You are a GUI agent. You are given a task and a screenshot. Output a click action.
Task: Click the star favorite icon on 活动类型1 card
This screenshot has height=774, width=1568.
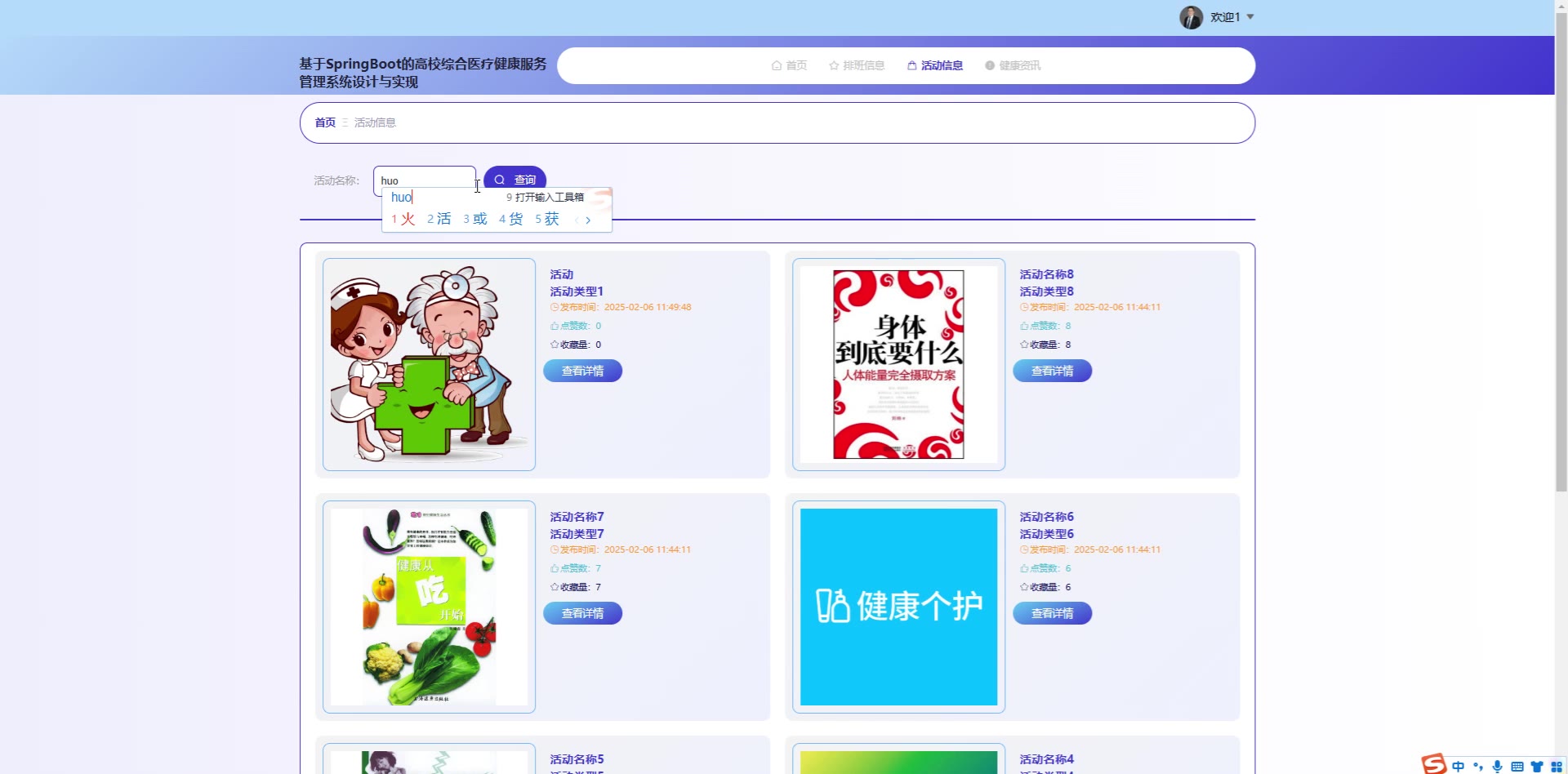[x=555, y=345]
